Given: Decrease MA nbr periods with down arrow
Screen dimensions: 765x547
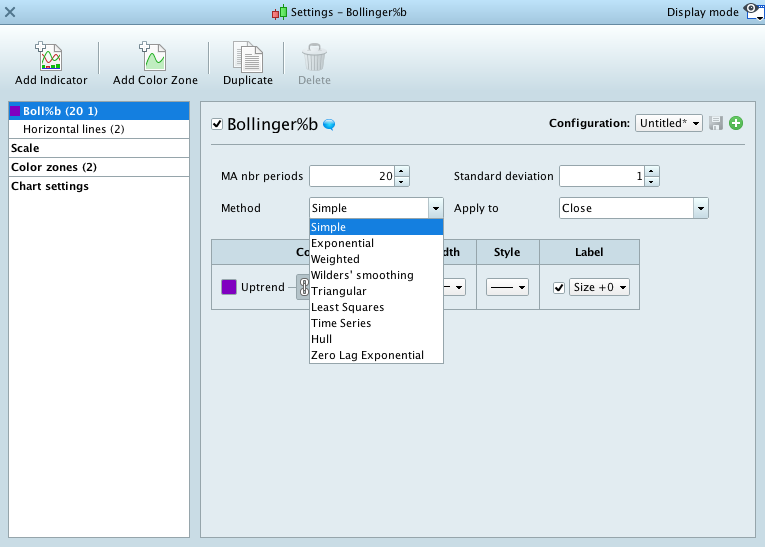Looking at the screenshot, I should [x=402, y=182].
